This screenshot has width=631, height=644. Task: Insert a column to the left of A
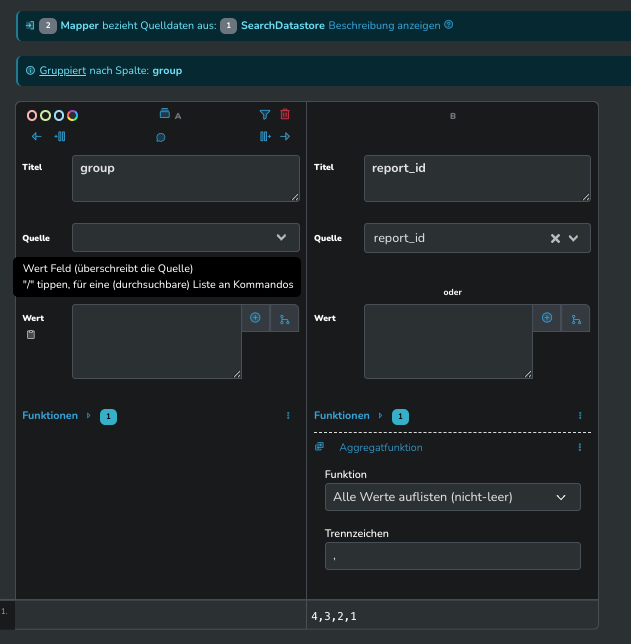(x=60, y=136)
